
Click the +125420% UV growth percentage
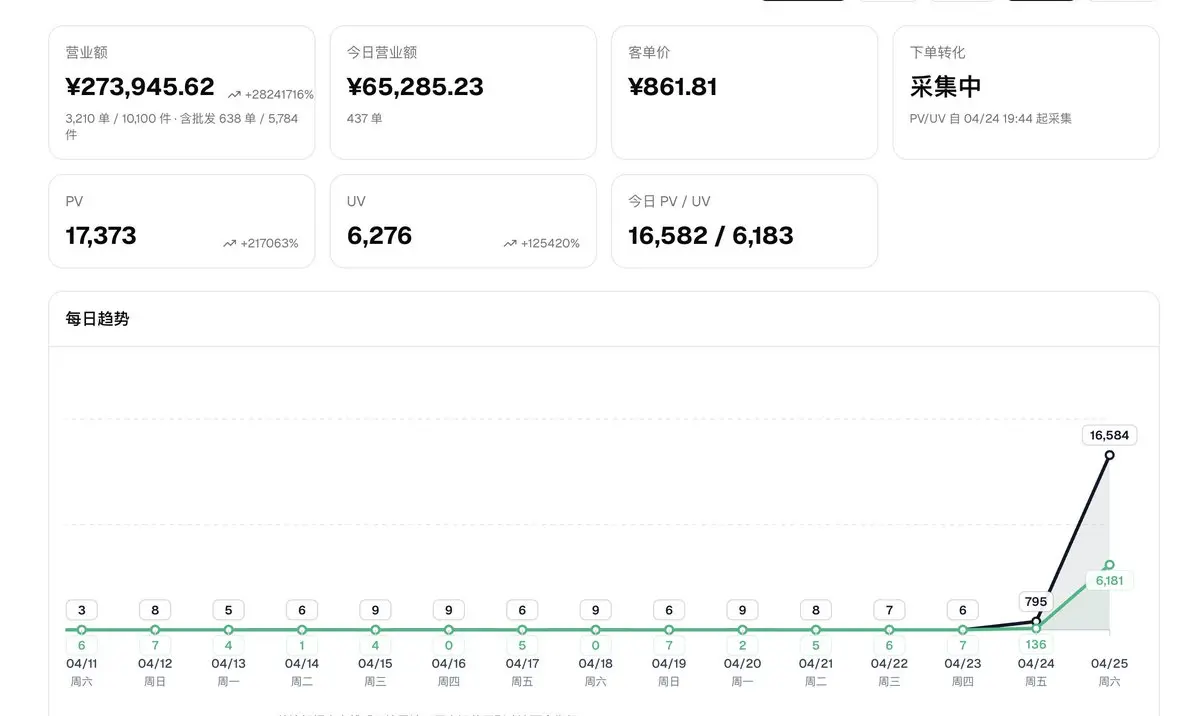550,244
